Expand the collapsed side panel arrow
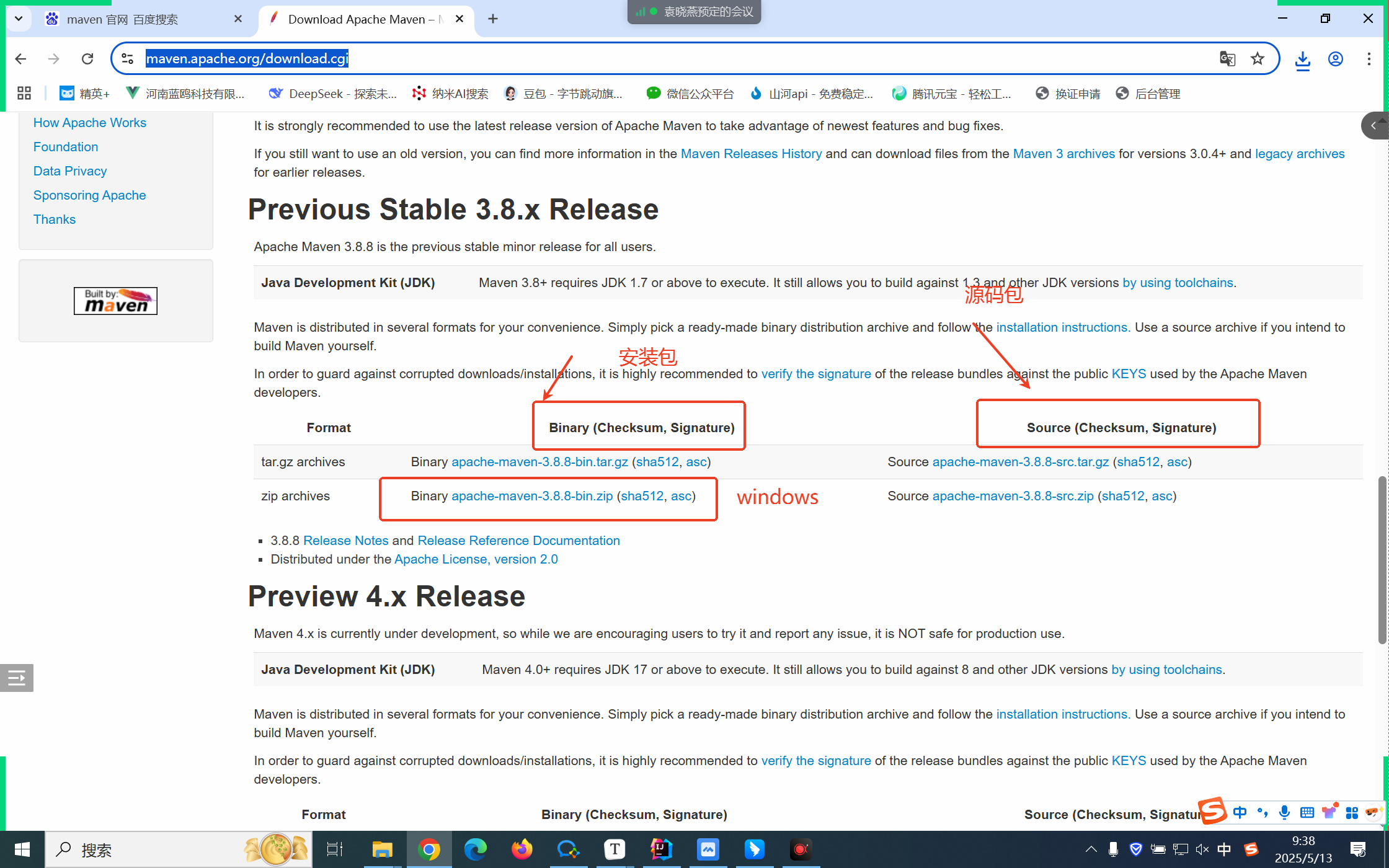Image resolution: width=1389 pixels, height=868 pixels. (1373, 126)
